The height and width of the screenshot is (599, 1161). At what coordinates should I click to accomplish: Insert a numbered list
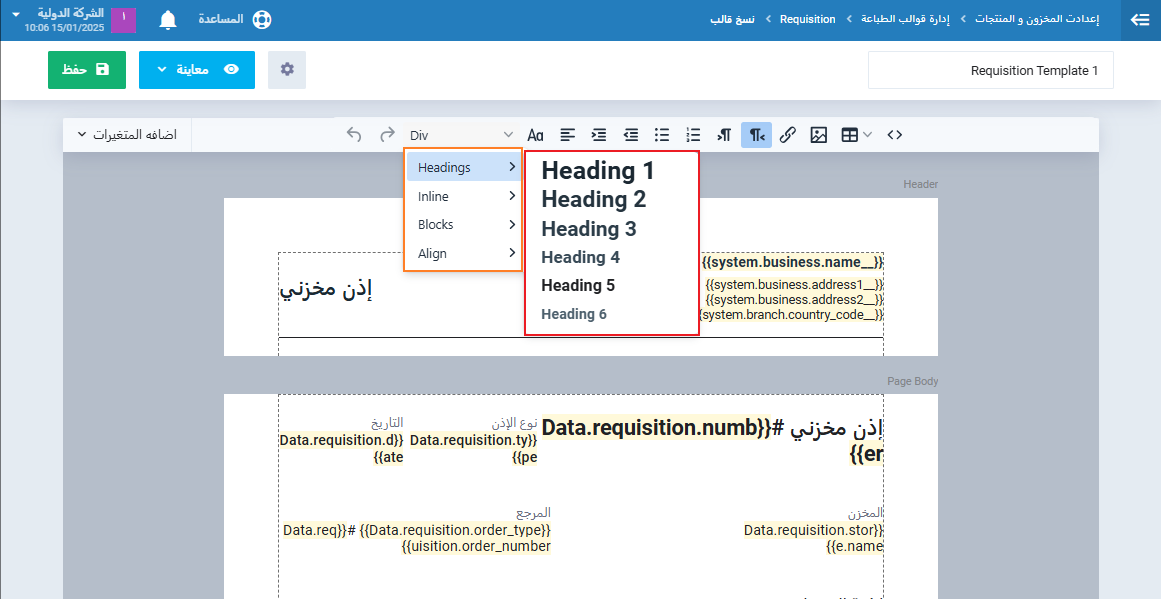(x=693, y=135)
